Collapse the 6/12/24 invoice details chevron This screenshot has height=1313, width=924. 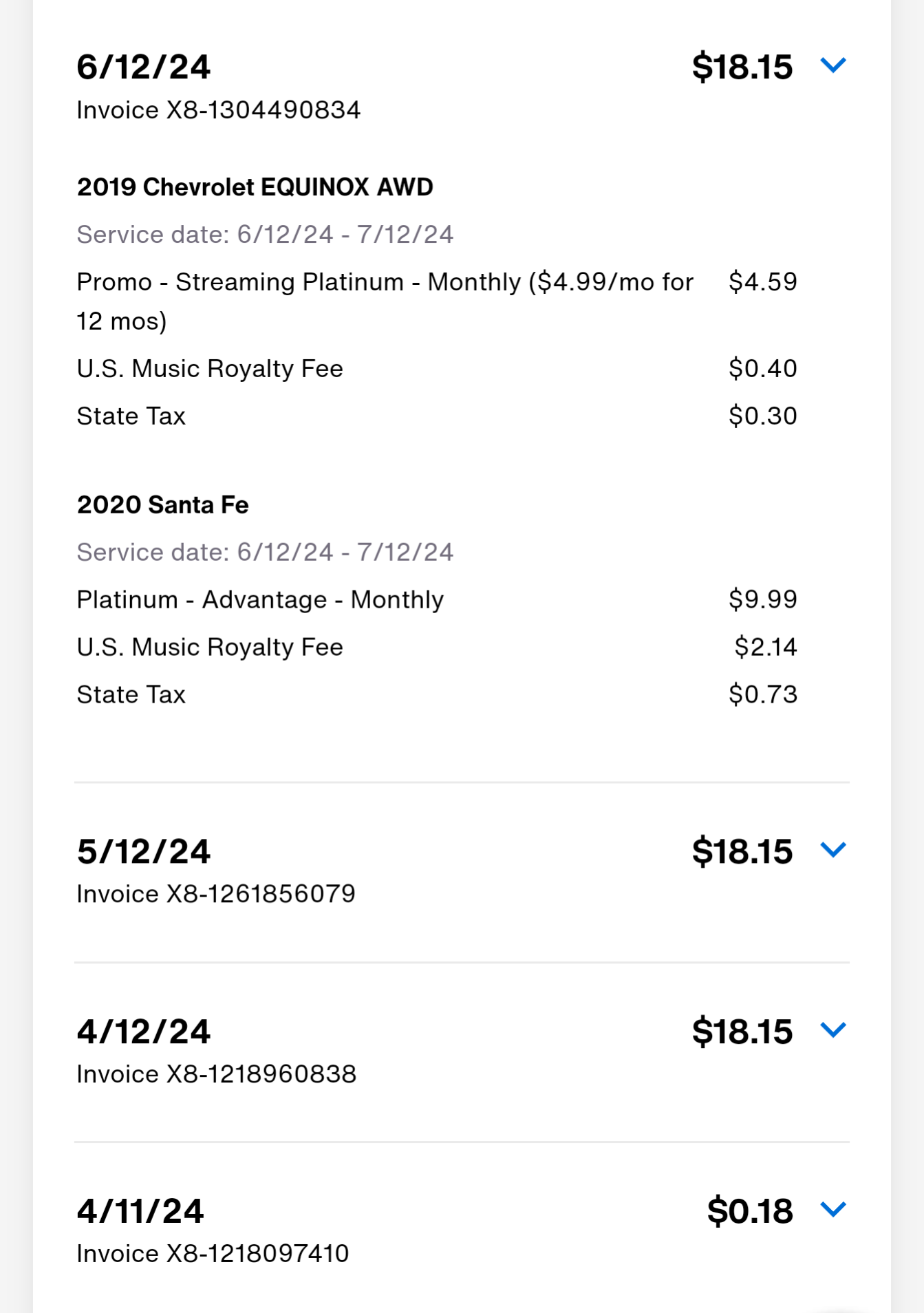tap(832, 65)
